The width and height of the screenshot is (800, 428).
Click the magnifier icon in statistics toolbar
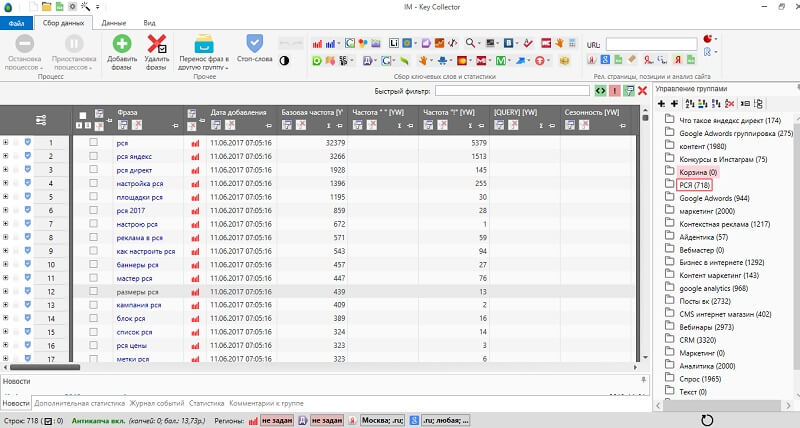coord(471,43)
